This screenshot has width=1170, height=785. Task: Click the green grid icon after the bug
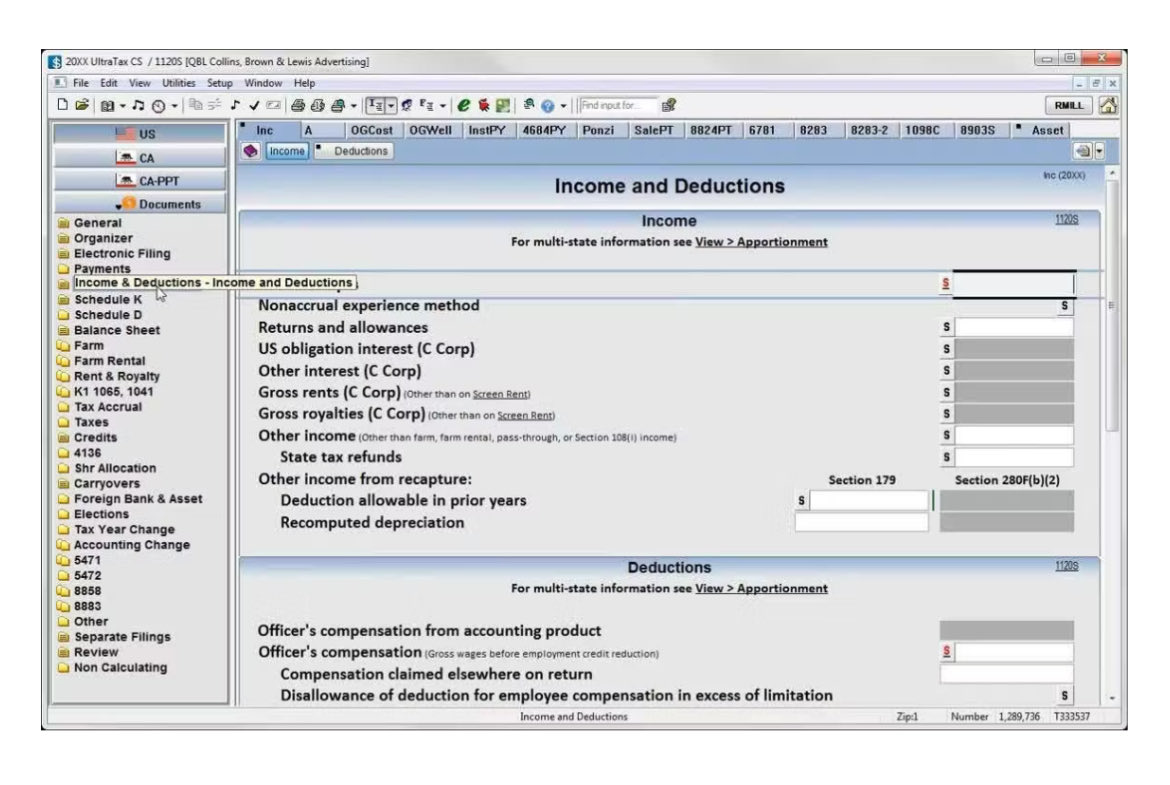pyautogui.click(x=502, y=105)
